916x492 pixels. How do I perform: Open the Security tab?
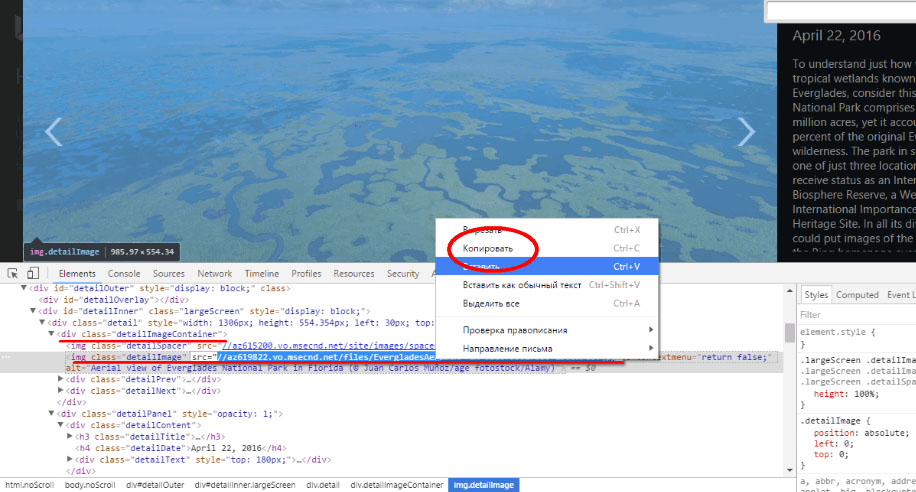click(x=403, y=273)
